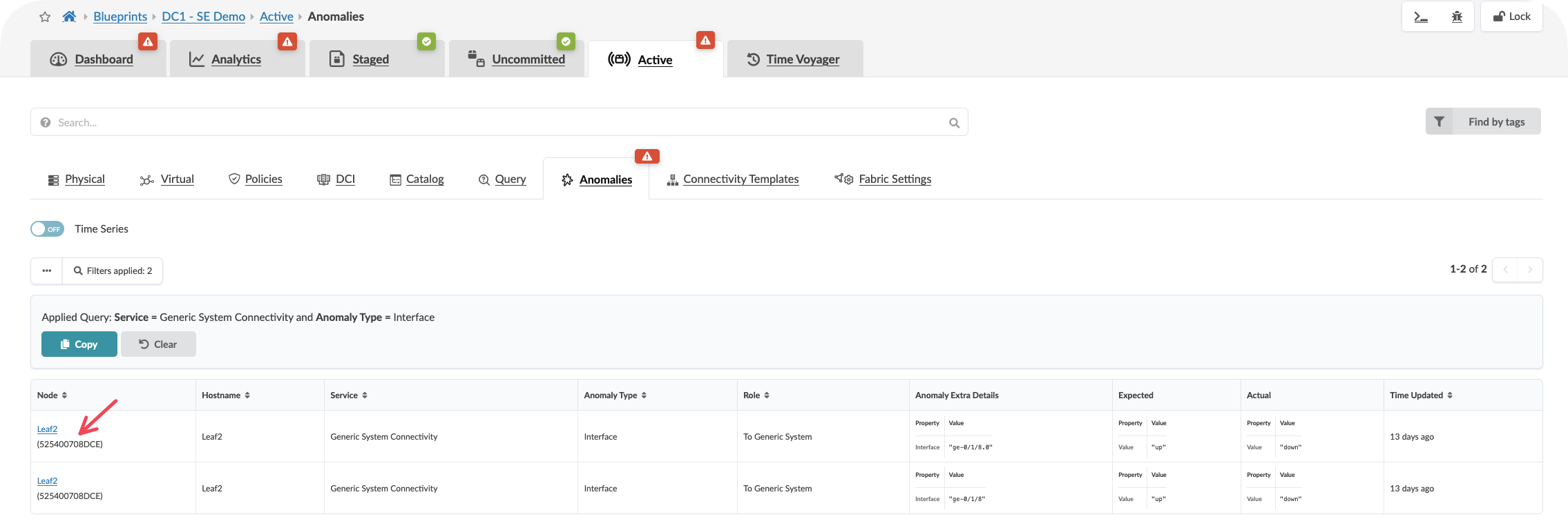Click the help icon in search box
The height and width of the screenshot is (528, 1568).
[x=46, y=122]
